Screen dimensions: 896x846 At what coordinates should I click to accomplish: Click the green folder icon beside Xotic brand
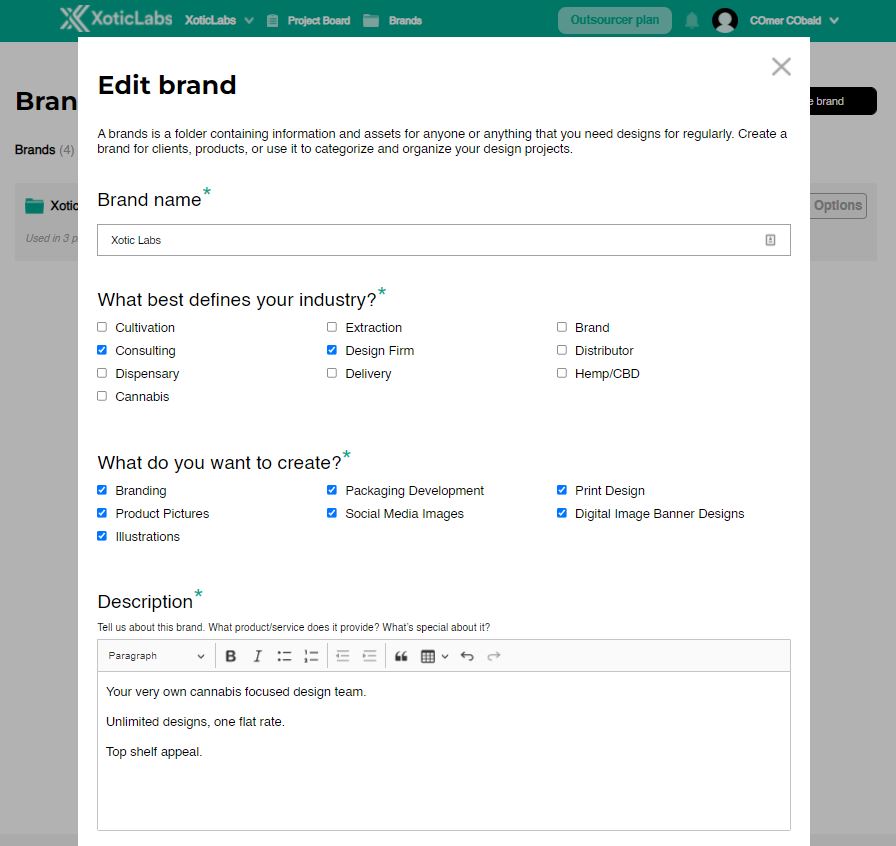34,206
